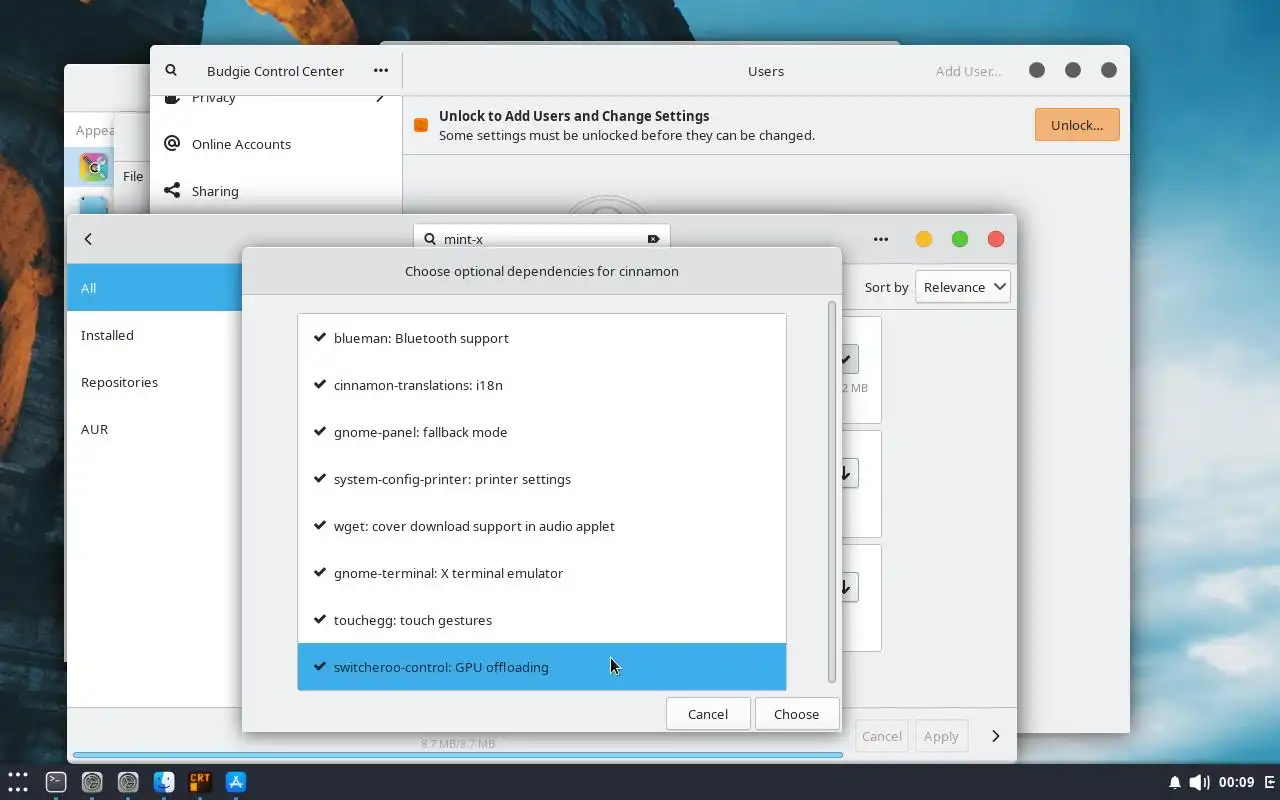Screen dimensions: 1280x800
Task: Open the CRT terminal app in the taskbar
Action: 200,782
